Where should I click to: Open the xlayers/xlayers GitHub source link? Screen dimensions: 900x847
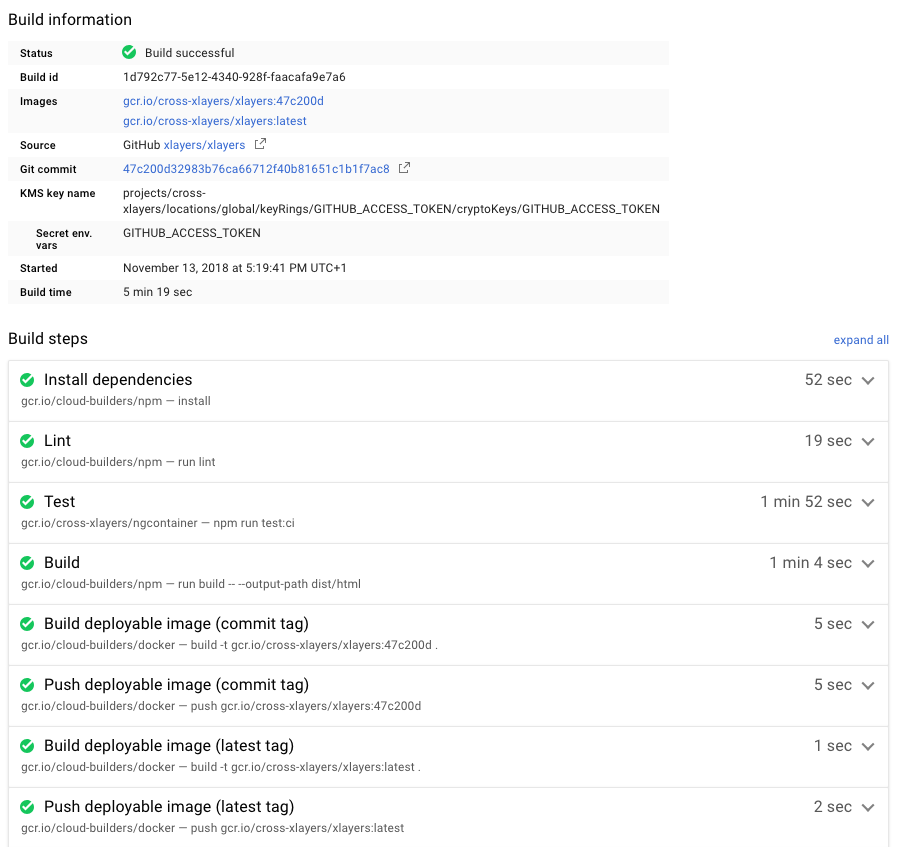click(204, 145)
